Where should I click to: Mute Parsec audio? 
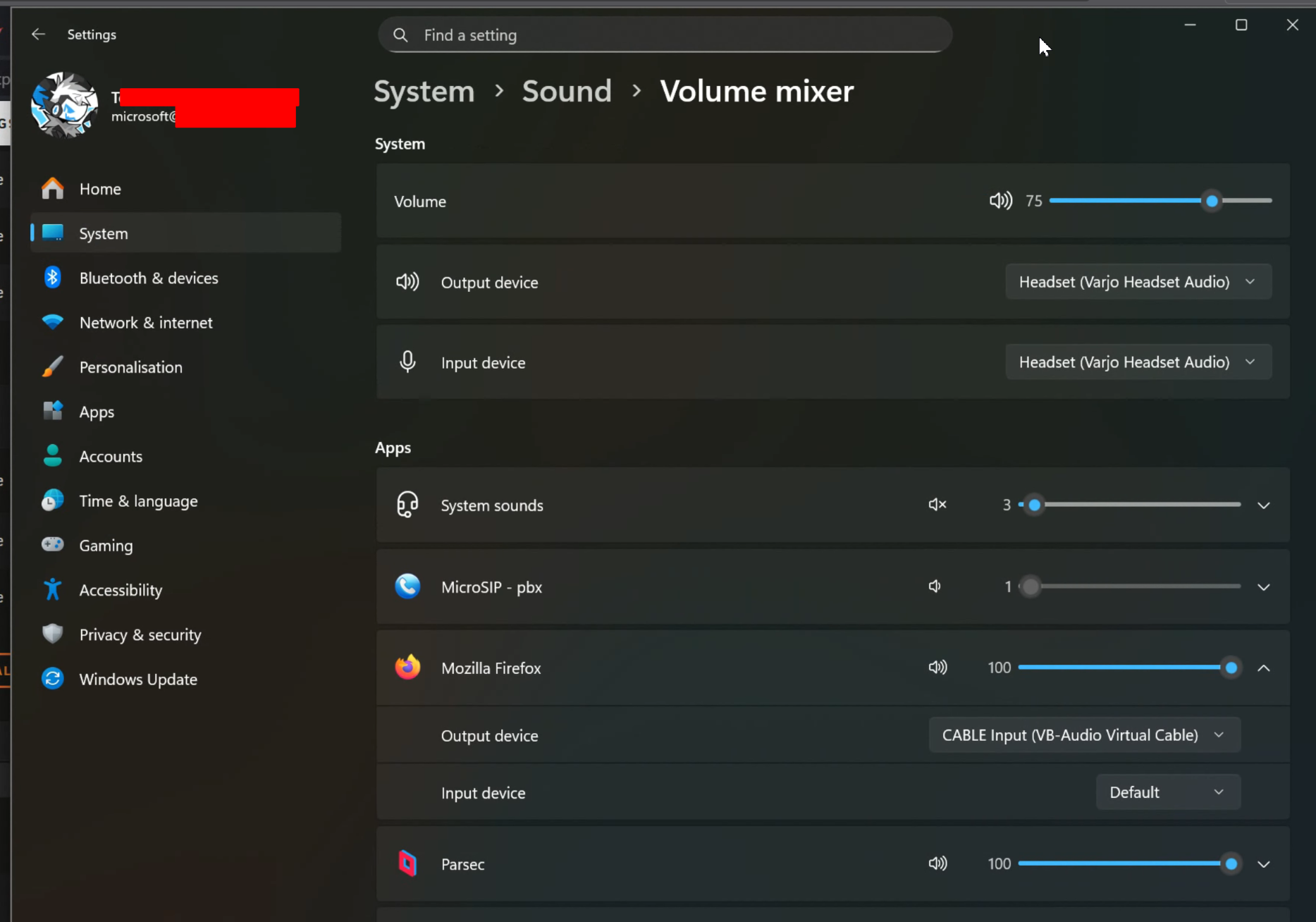click(x=937, y=863)
